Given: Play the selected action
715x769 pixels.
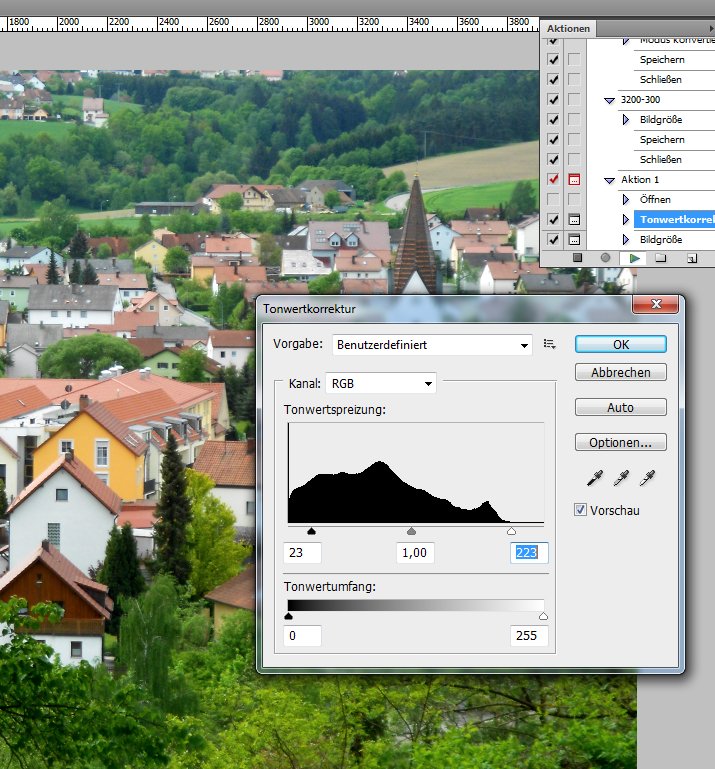Looking at the screenshot, I should point(635,258).
